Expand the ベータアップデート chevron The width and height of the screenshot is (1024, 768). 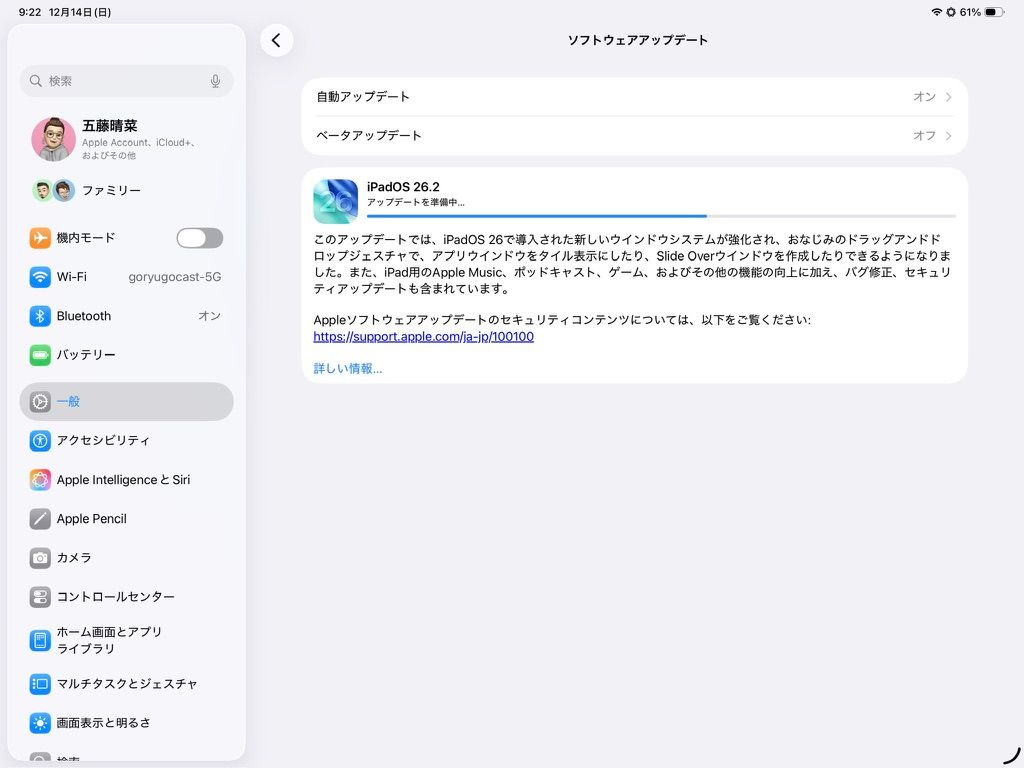948,136
